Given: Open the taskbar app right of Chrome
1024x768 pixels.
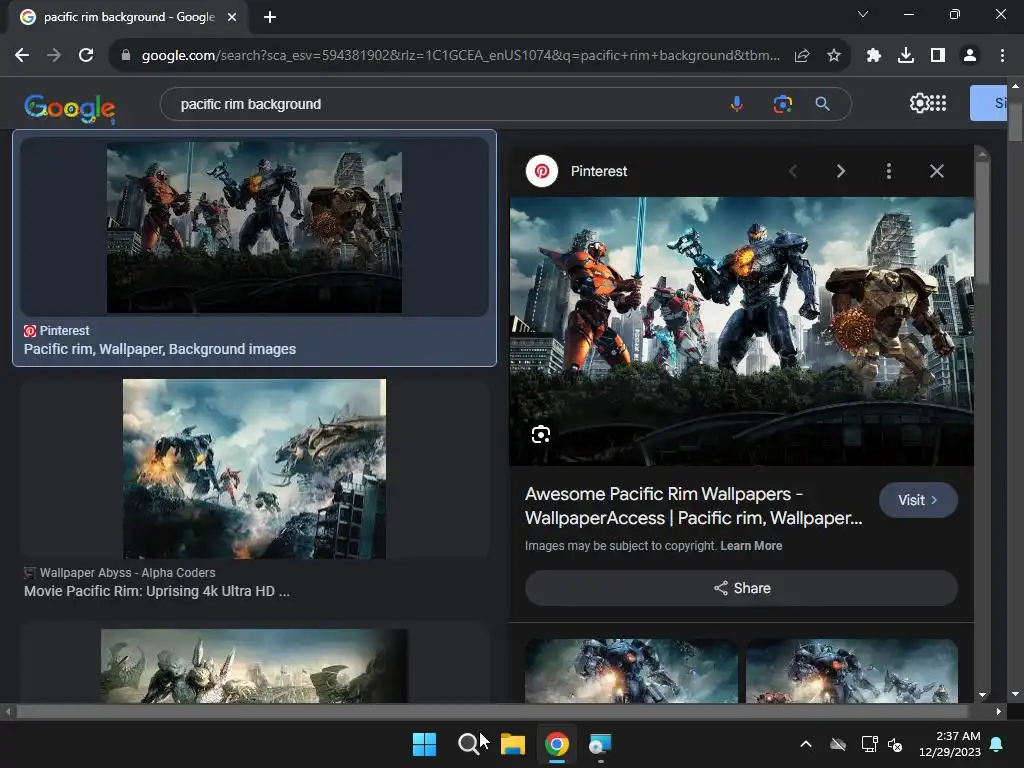Looking at the screenshot, I should (x=600, y=744).
